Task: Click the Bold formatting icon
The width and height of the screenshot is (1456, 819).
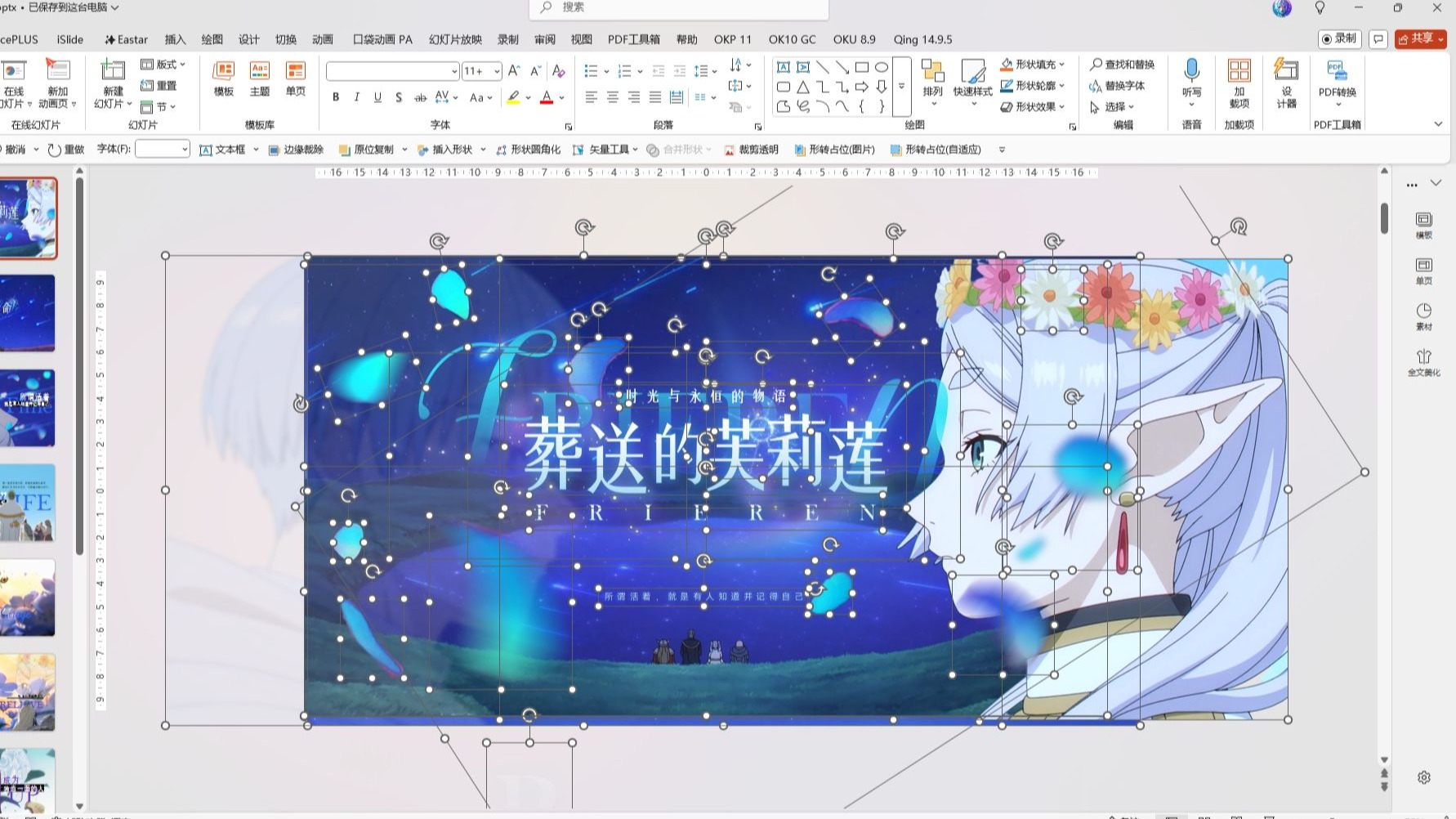Action: [x=336, y=97]
